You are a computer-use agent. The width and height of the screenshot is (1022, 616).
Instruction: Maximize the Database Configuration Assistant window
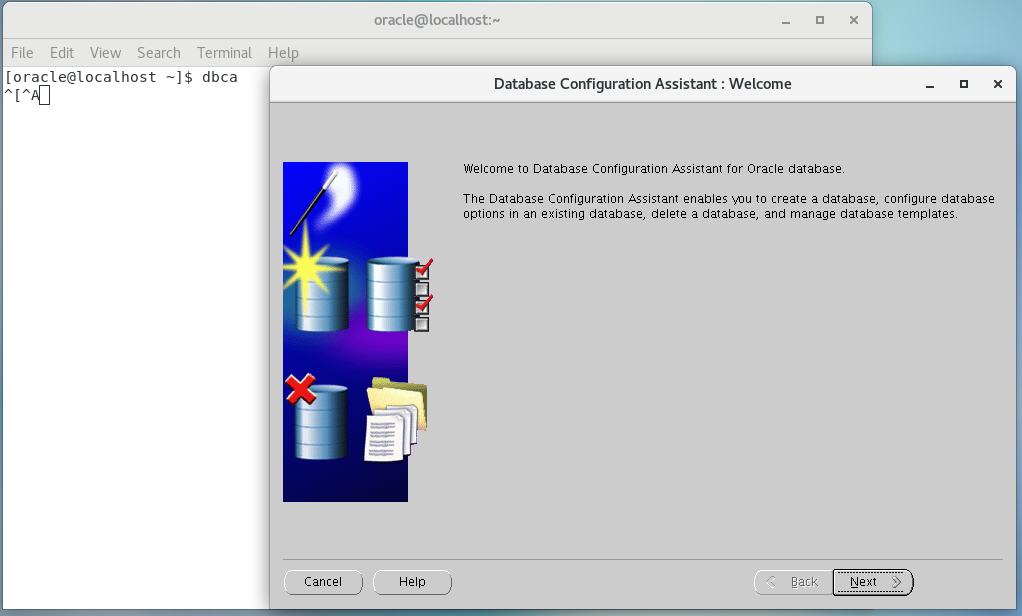pos(963,84)
